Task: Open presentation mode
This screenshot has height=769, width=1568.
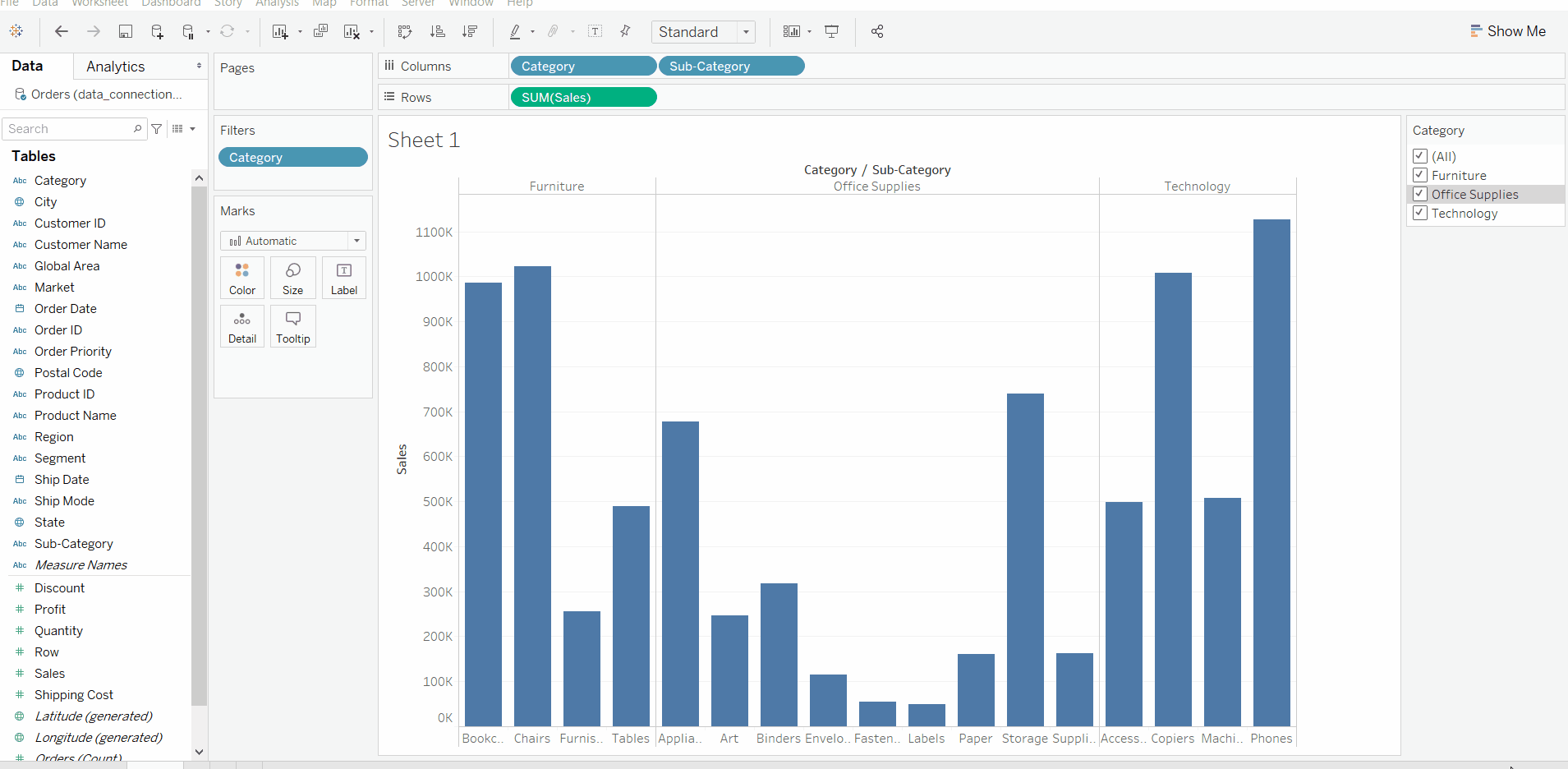Action: point(832,31)
